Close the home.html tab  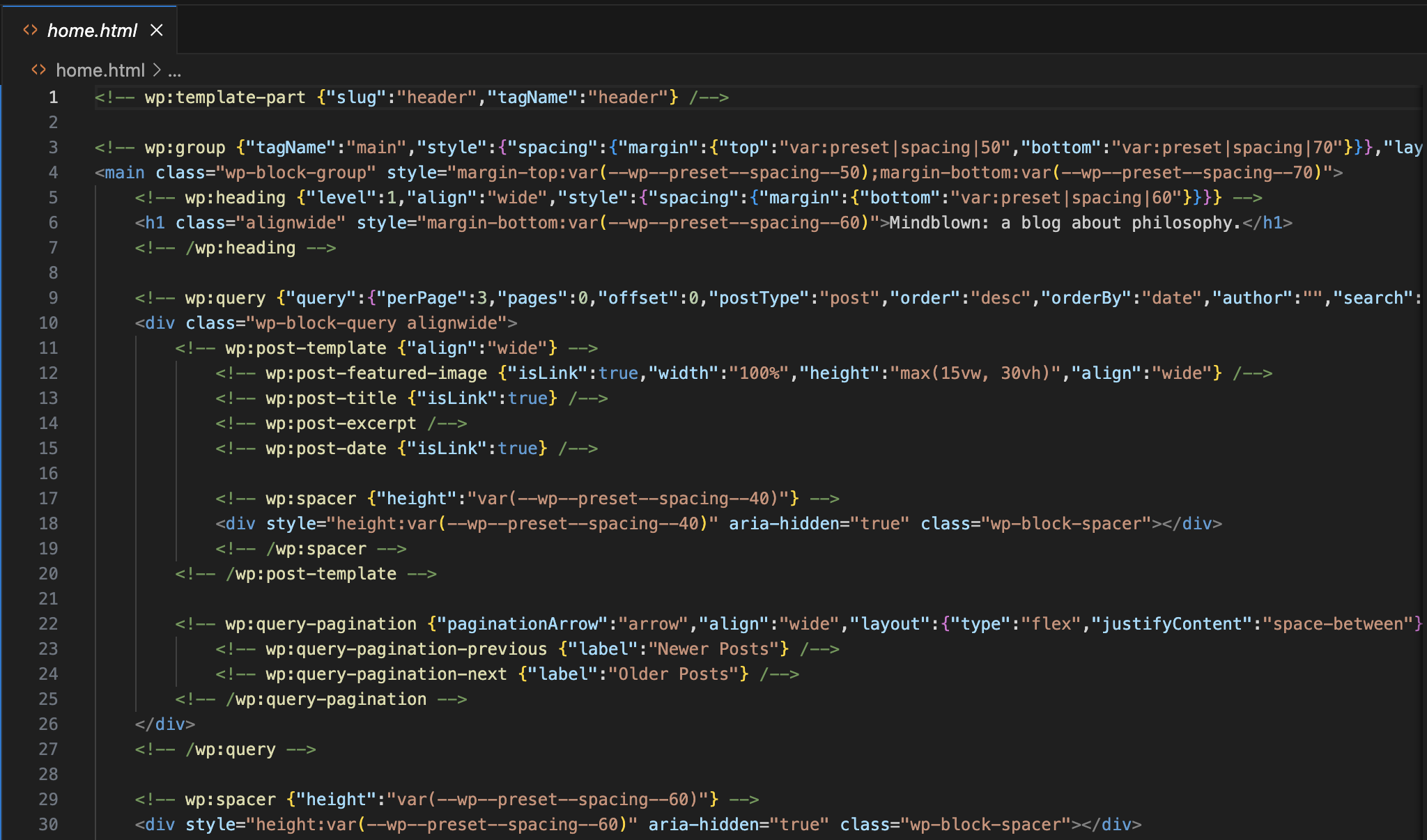click(157, 30)
